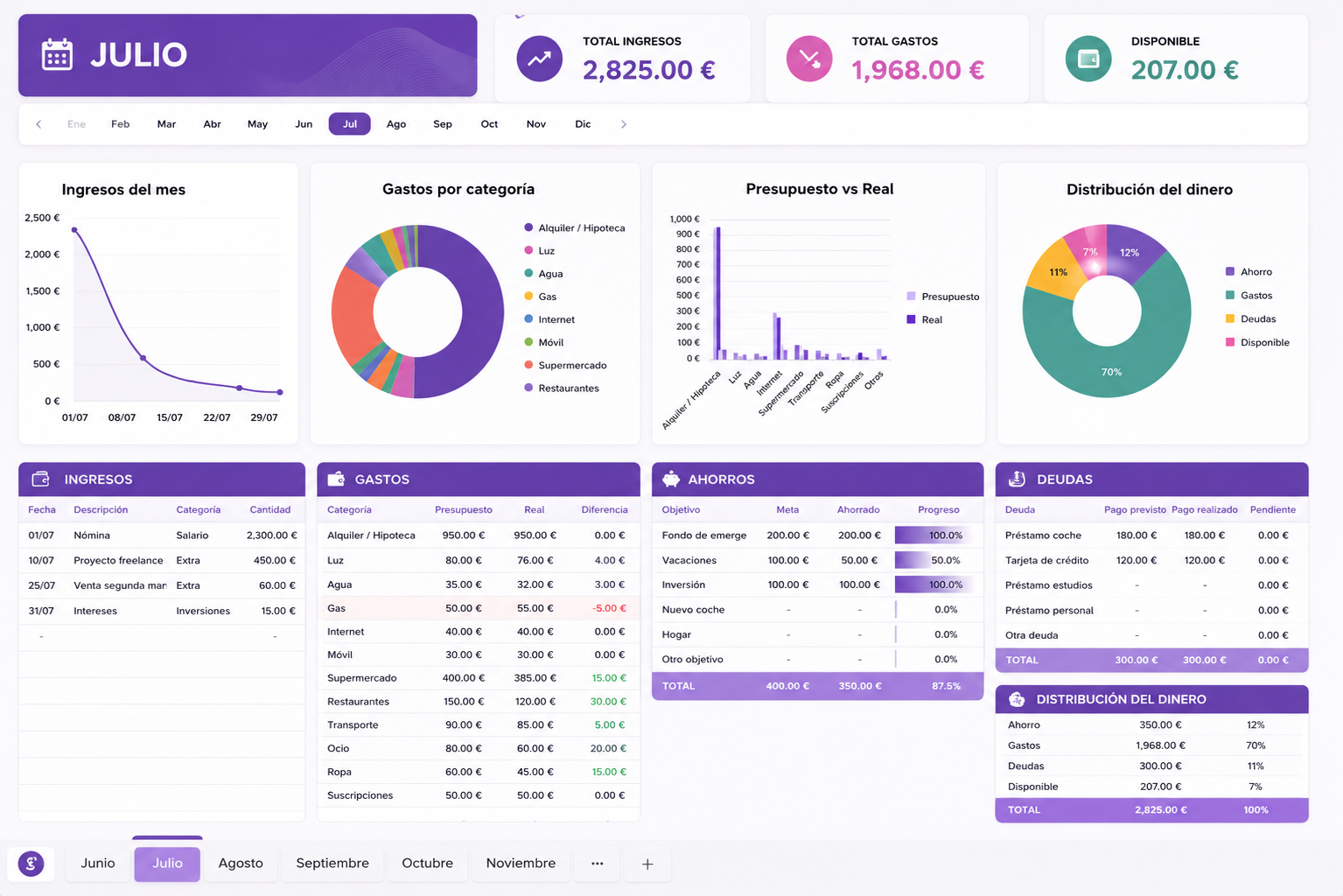Click the Deudas header coin icon
The image size is (1343, 896).
tap(1017, 479)
